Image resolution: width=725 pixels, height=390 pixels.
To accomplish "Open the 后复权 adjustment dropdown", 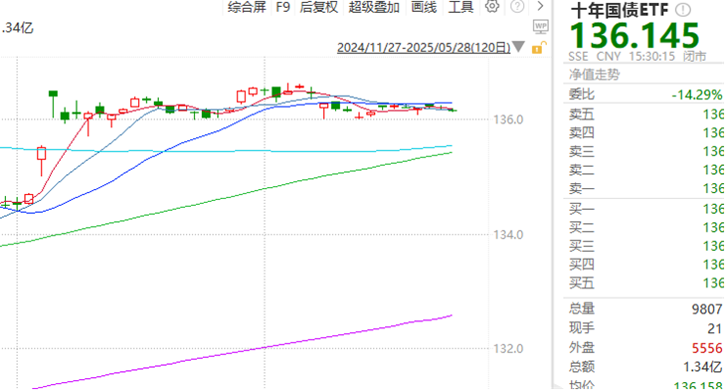I will click(x=319, y=7).
